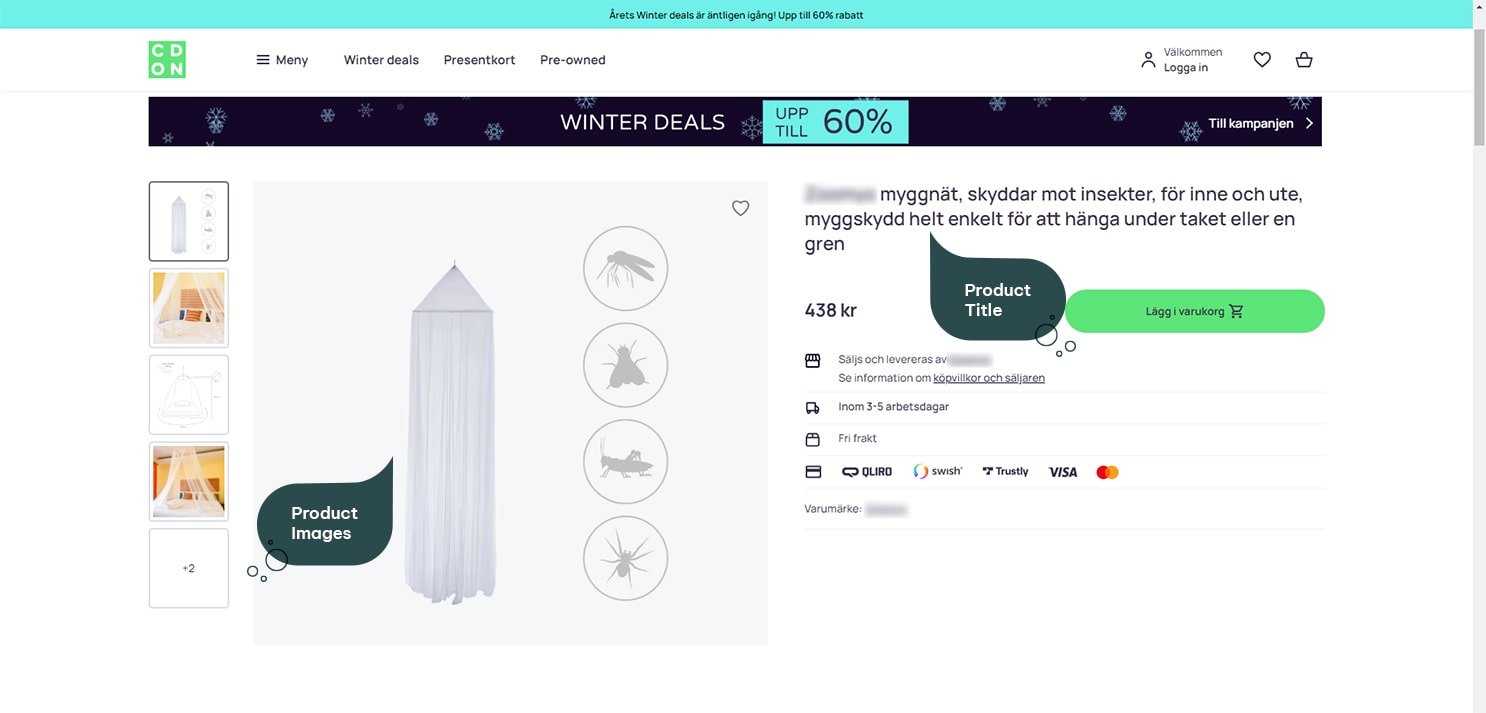Click the user account icon
This screenshot has height=713, width=1486.
click(x=1148, y=60)
